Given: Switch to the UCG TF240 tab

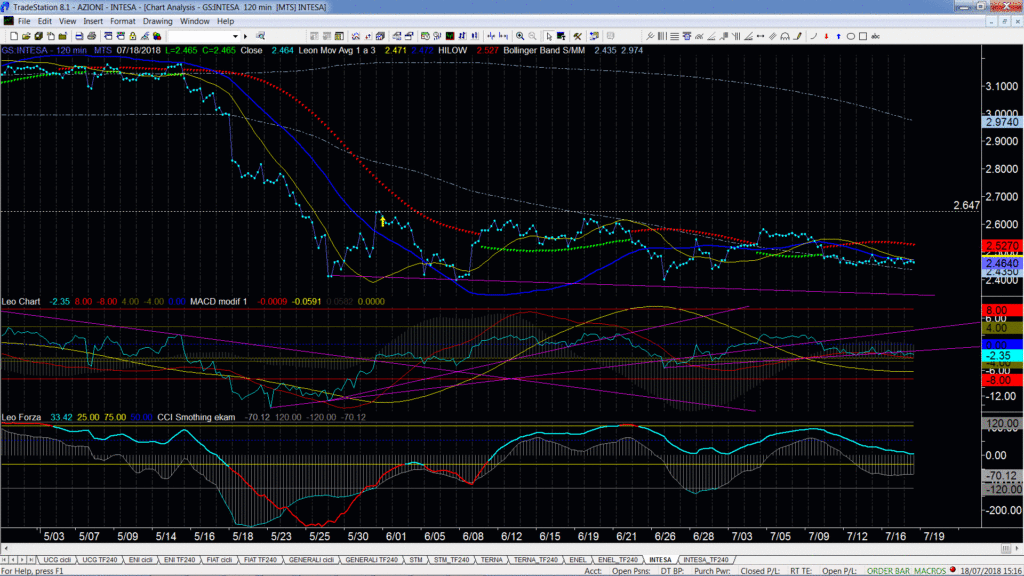Looking at the screenshot, I should [100, 560].
